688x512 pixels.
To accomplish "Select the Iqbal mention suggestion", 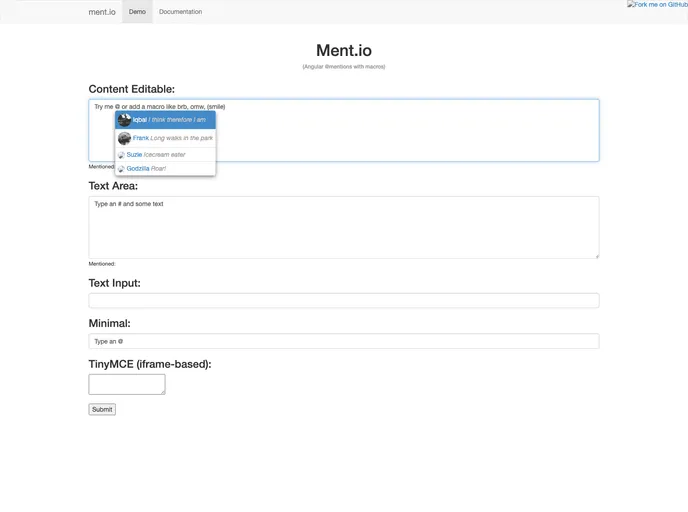I will tap(165, 120).
